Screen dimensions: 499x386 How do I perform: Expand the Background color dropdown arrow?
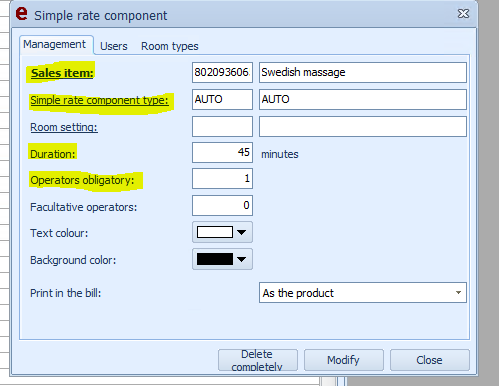point(242,259)
